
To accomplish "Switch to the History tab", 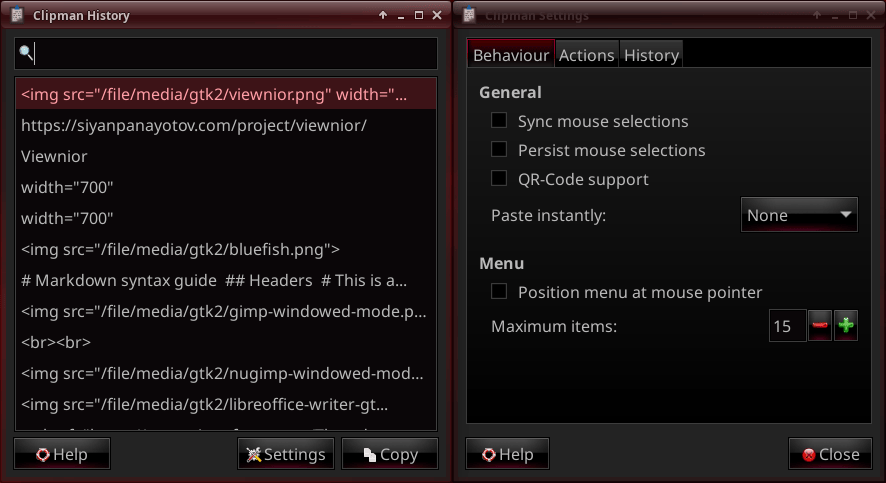I will click(x=651, y=55).
